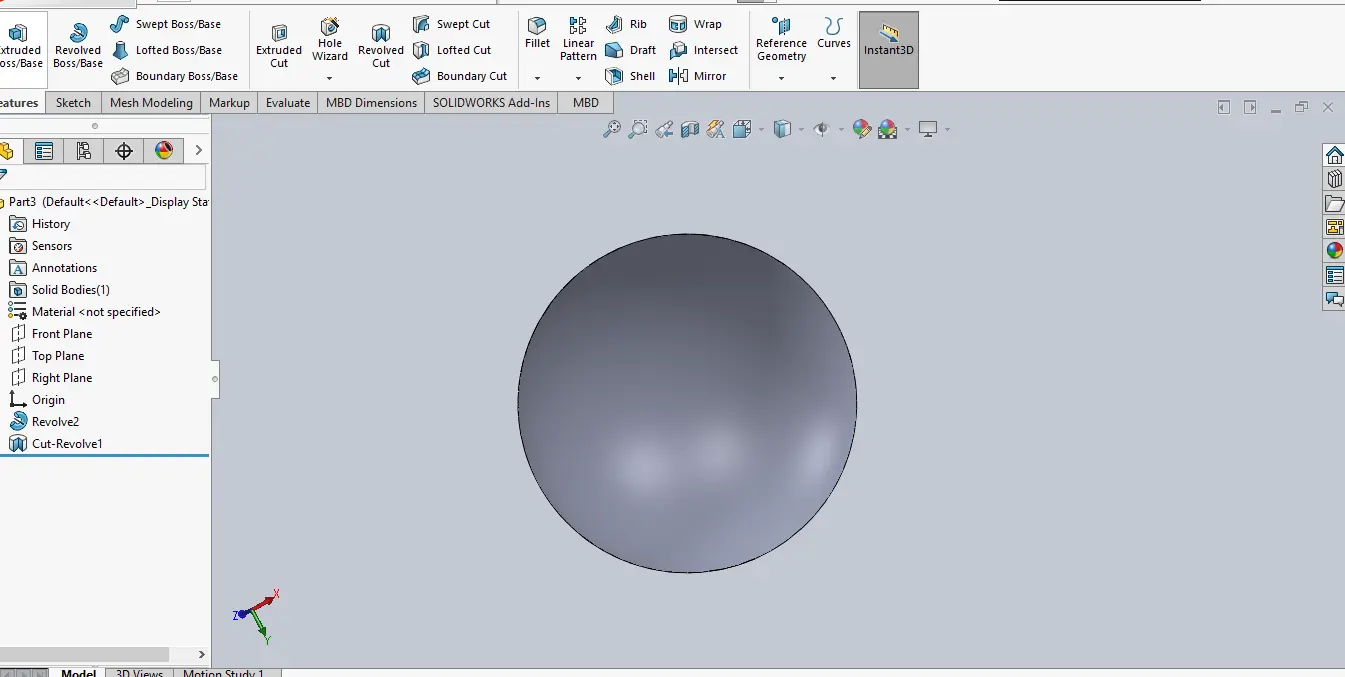
Task: Open Reference Geometry tool
Action: point(781,39)
